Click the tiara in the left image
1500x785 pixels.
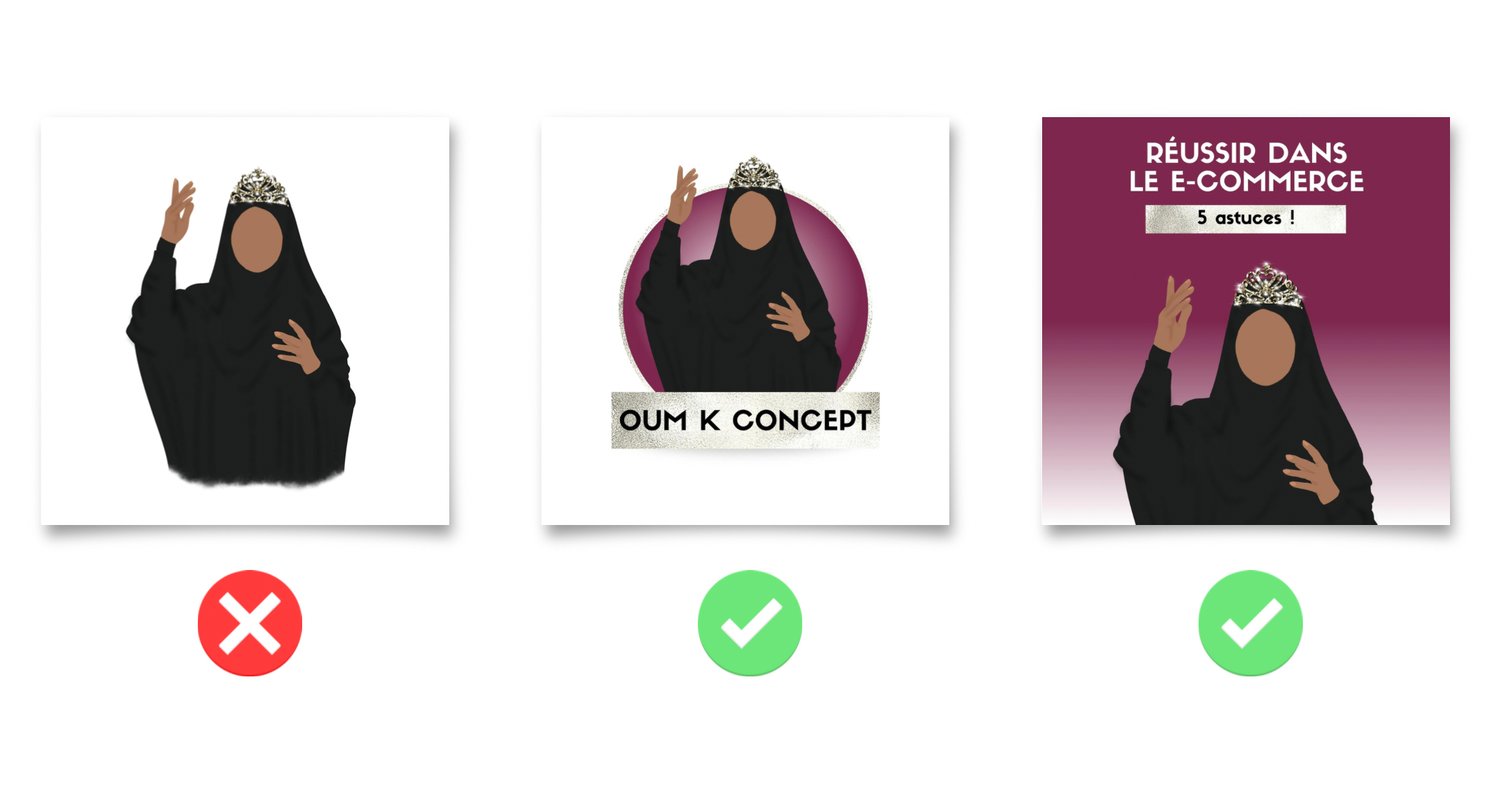pyautogui.click(x=260, y=189)
